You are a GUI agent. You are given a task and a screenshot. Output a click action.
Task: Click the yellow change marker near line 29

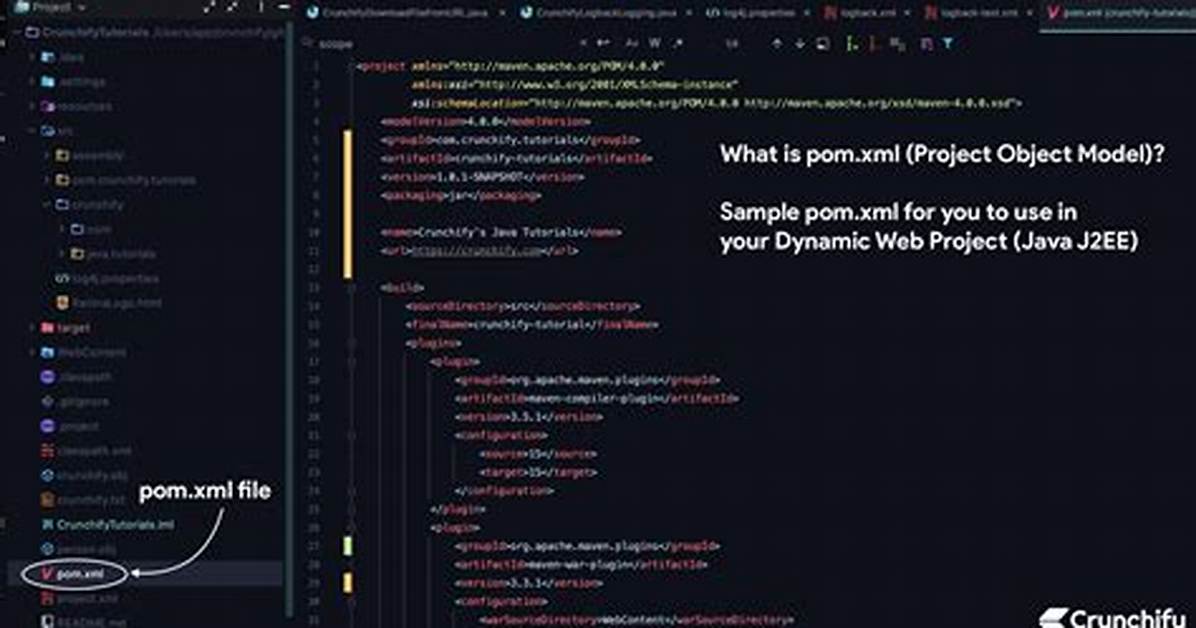coord(348,582)
